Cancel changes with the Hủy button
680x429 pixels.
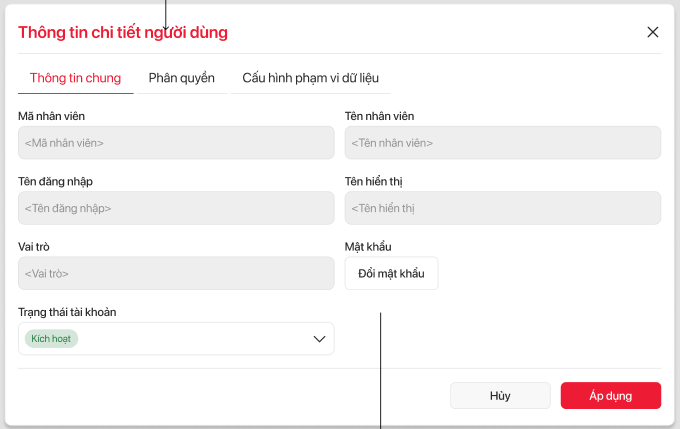[500, 396]
